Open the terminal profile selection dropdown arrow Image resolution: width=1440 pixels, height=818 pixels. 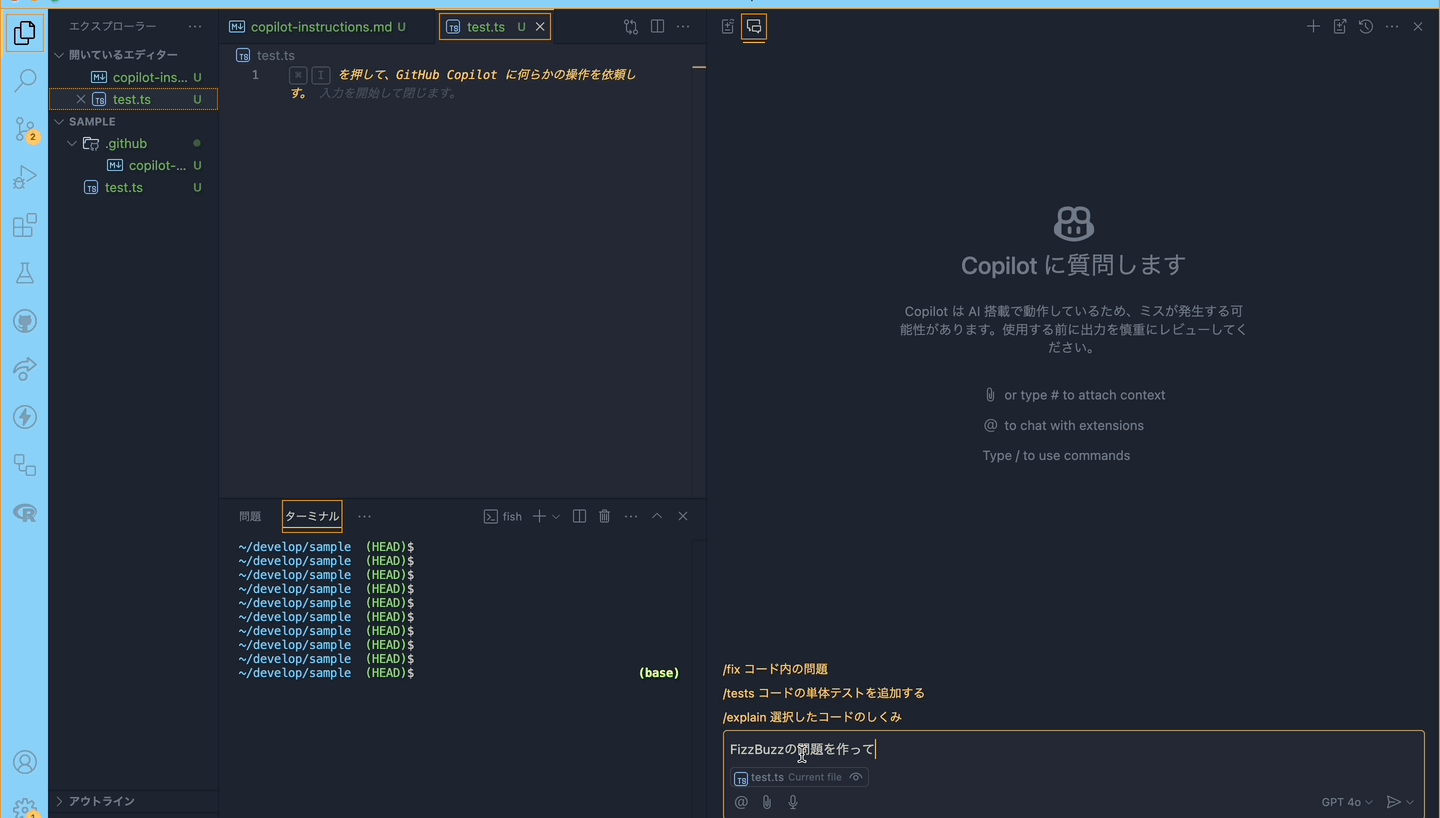(x=556, y=516)
